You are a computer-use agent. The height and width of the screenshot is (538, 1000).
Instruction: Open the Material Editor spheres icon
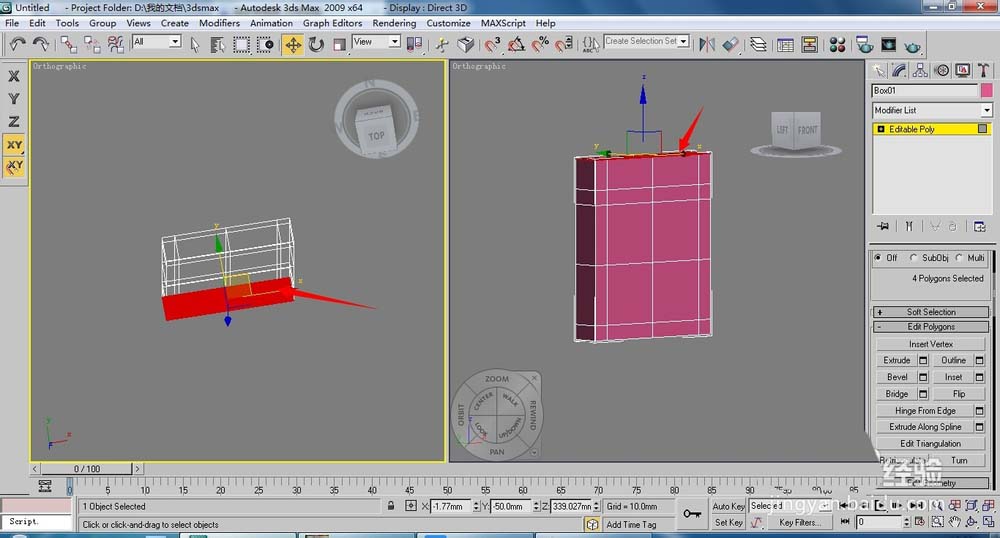coord(837,44)
